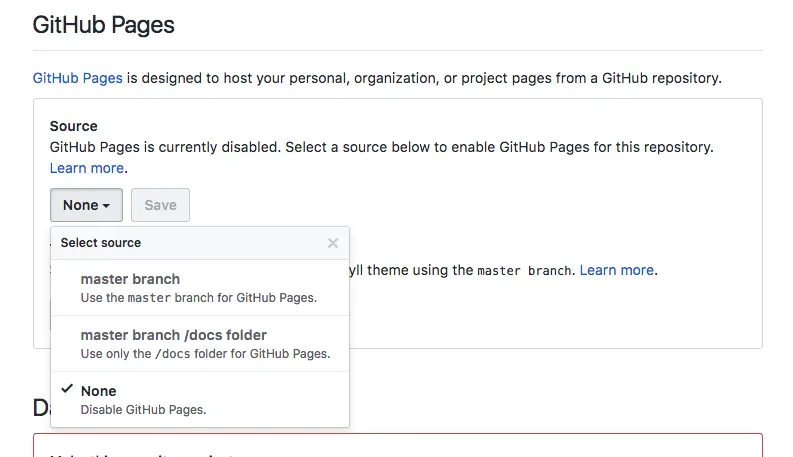This screenshot has width=793, height=457.
Task: Click the GitHub Pages section heading
Action: tap(104, 25)
